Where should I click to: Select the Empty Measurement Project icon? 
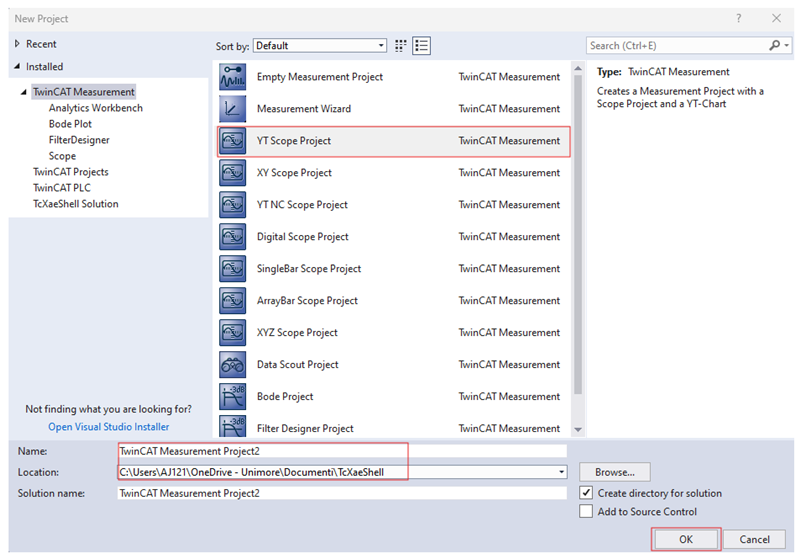(232, 77)
